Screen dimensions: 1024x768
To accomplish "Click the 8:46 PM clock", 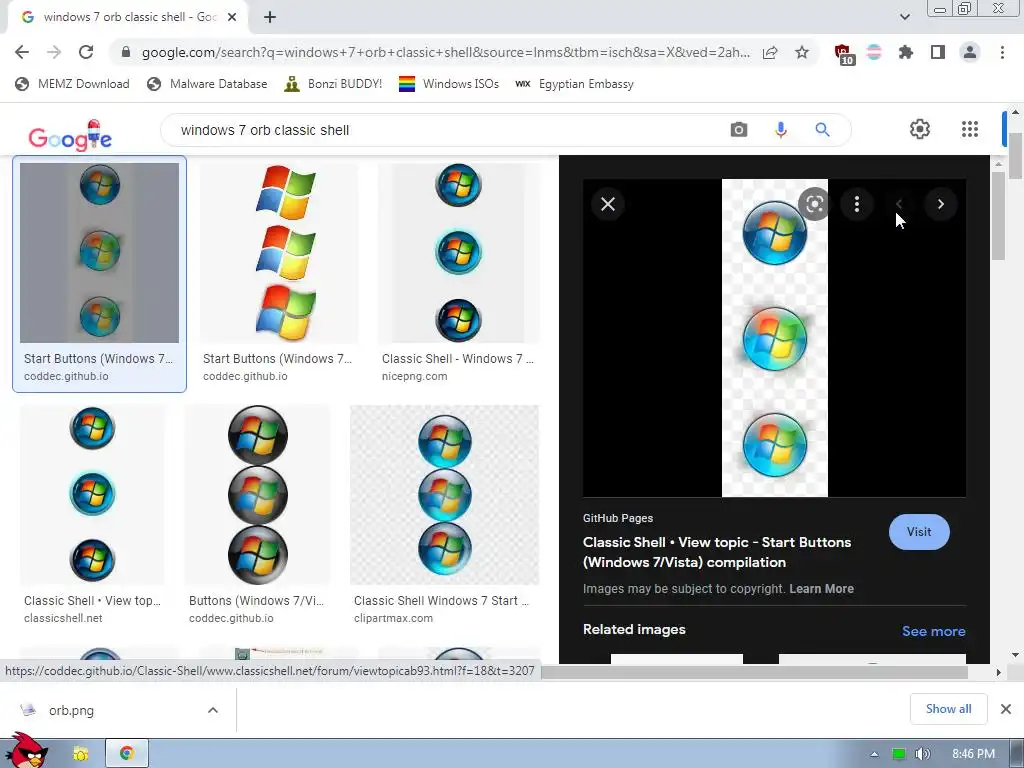I will coord(973,754).
